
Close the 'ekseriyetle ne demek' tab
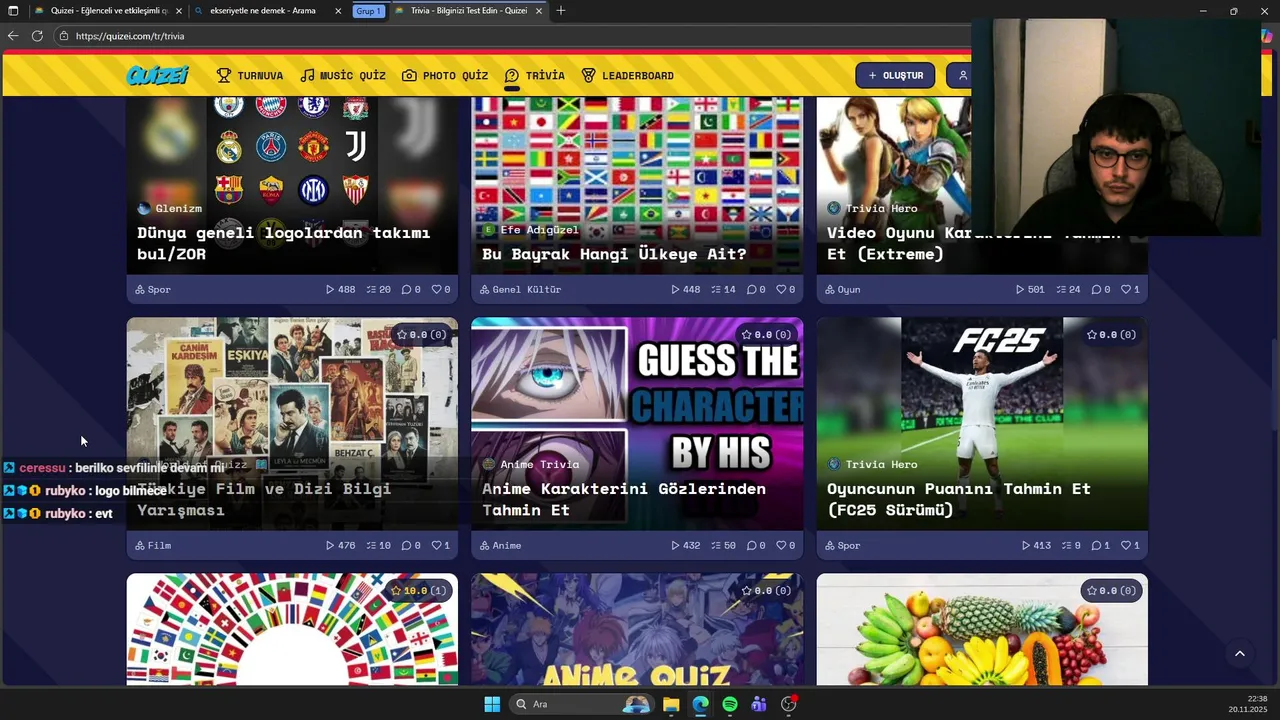click(x=338, y=11)
